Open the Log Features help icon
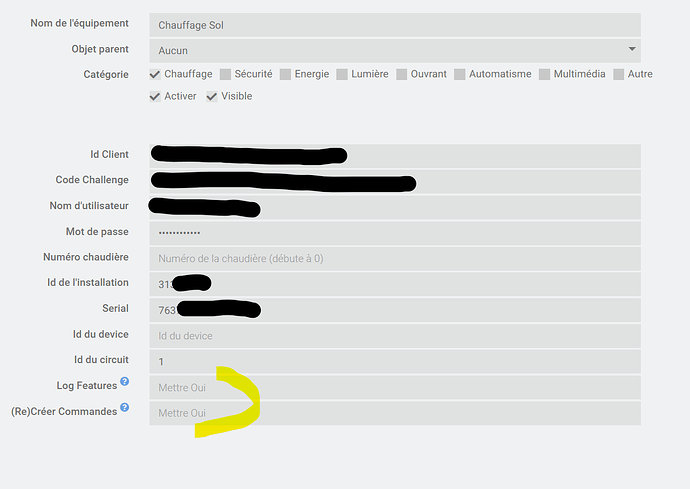The width and height of the screenshot is (690, 489). (x=125, y=382)
